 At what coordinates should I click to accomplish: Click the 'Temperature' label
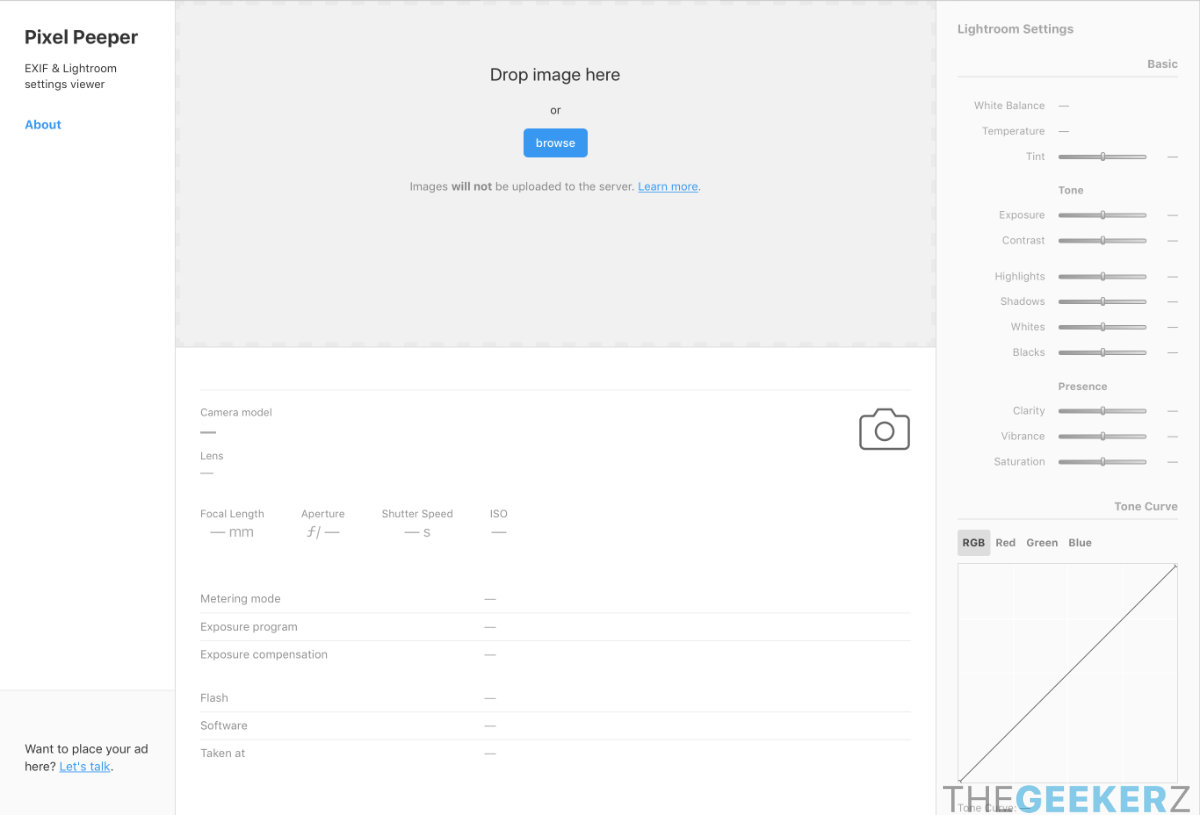[1013, 131]
